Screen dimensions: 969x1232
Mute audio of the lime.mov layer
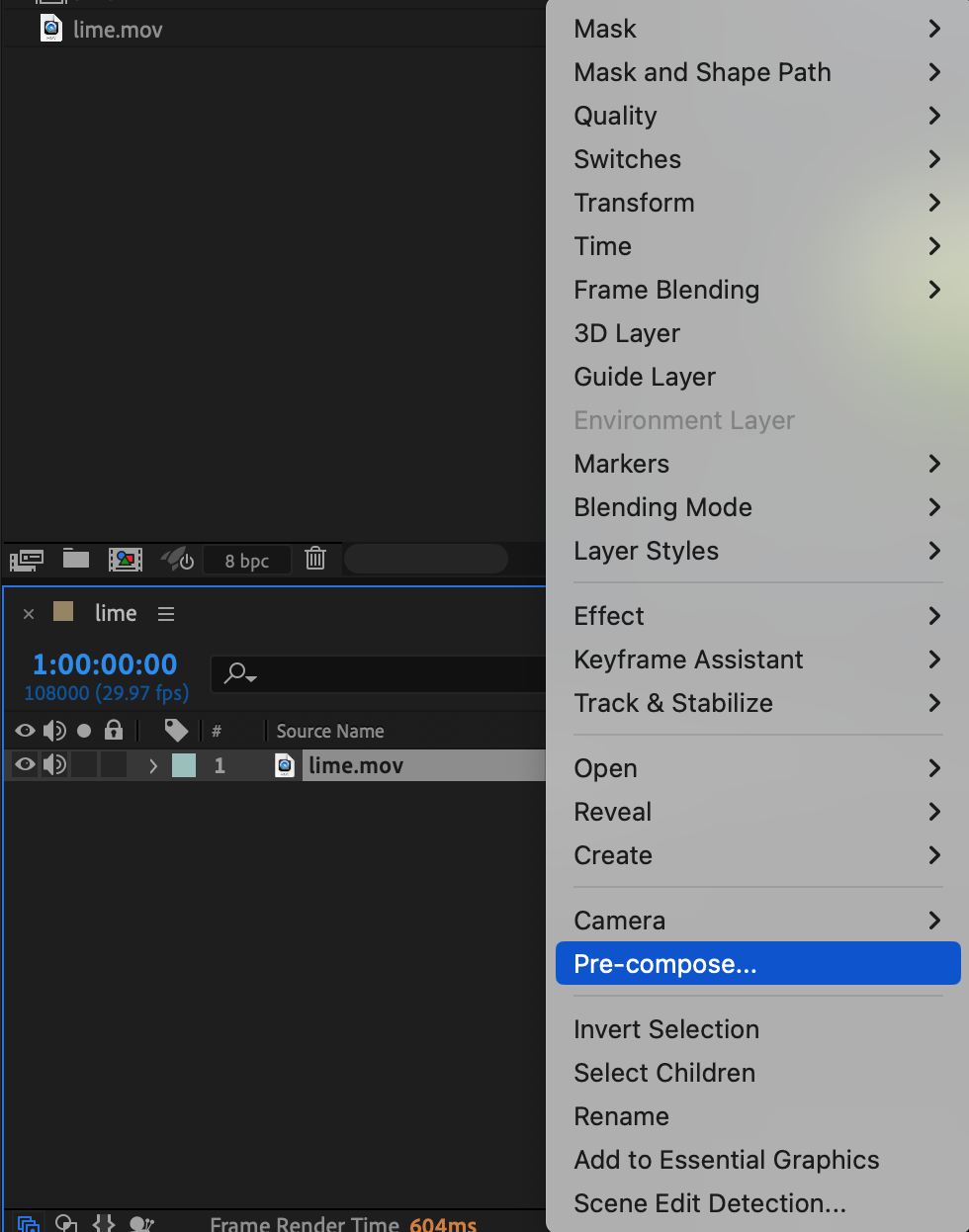tap(54, 764)
